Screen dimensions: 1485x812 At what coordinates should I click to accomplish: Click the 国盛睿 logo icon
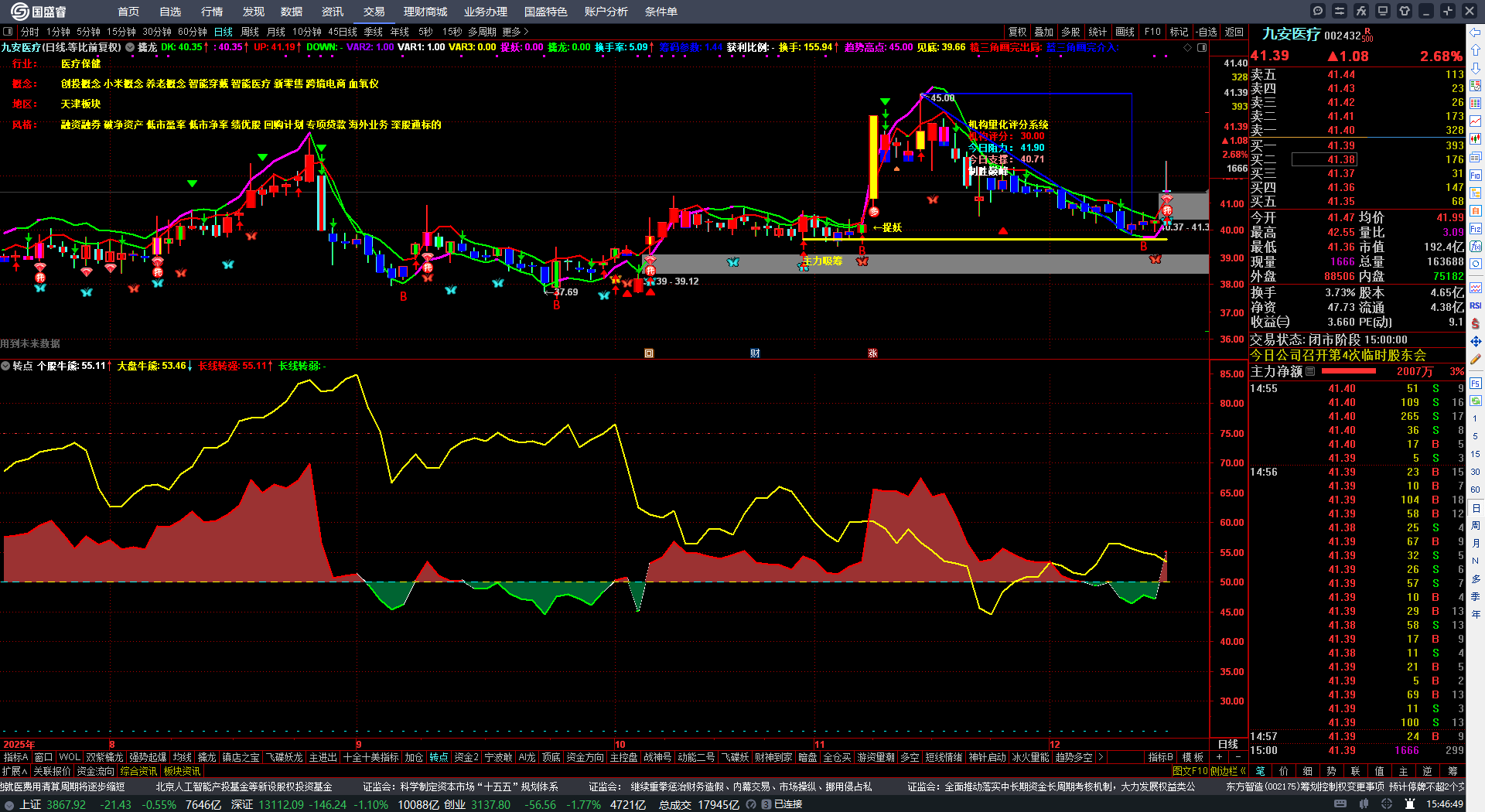tap(19, 11)
